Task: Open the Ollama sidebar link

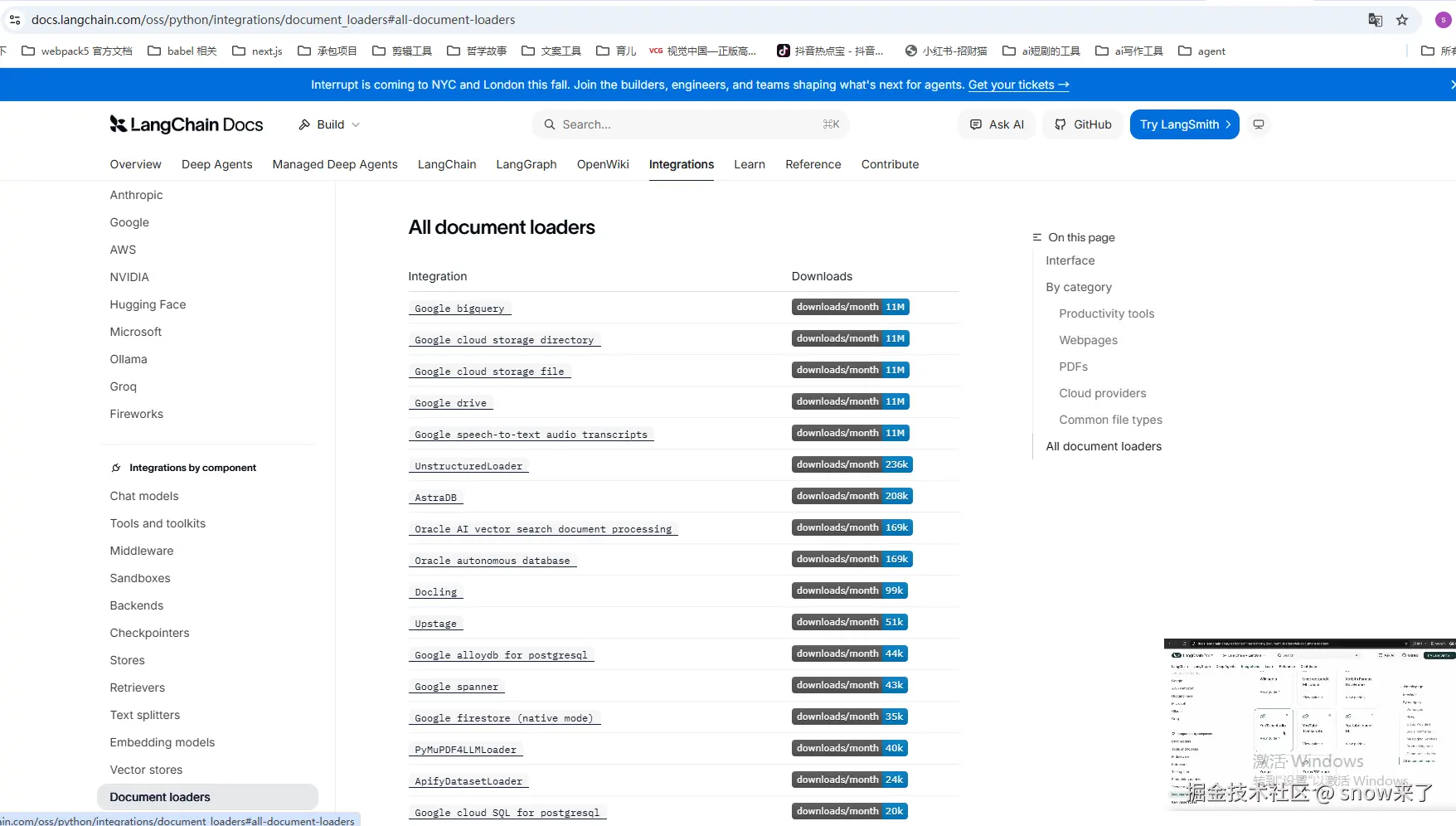Action: (x=129, y=359)
